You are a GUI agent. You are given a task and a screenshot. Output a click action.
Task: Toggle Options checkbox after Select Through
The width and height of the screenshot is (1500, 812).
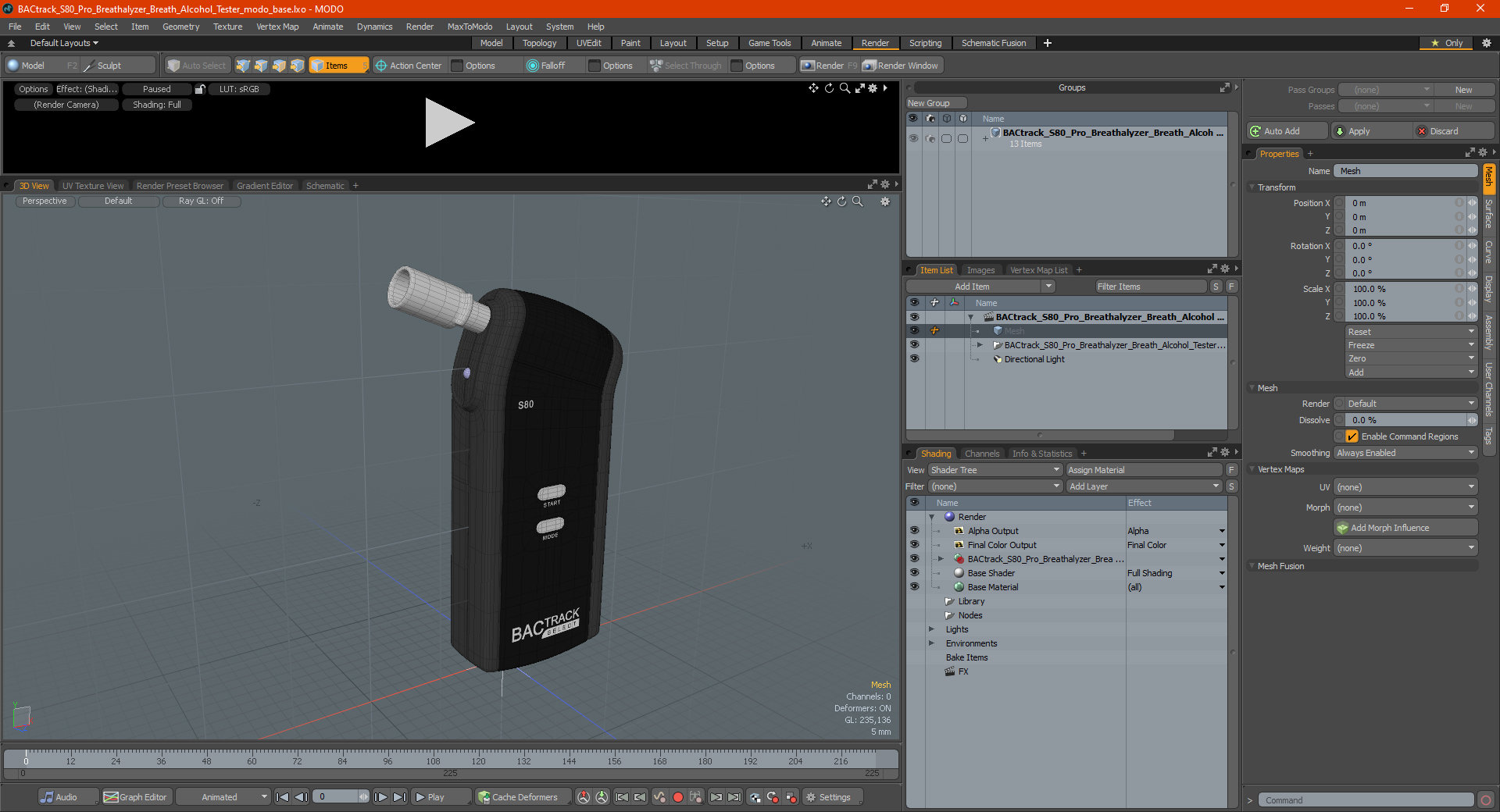[737, 66]
